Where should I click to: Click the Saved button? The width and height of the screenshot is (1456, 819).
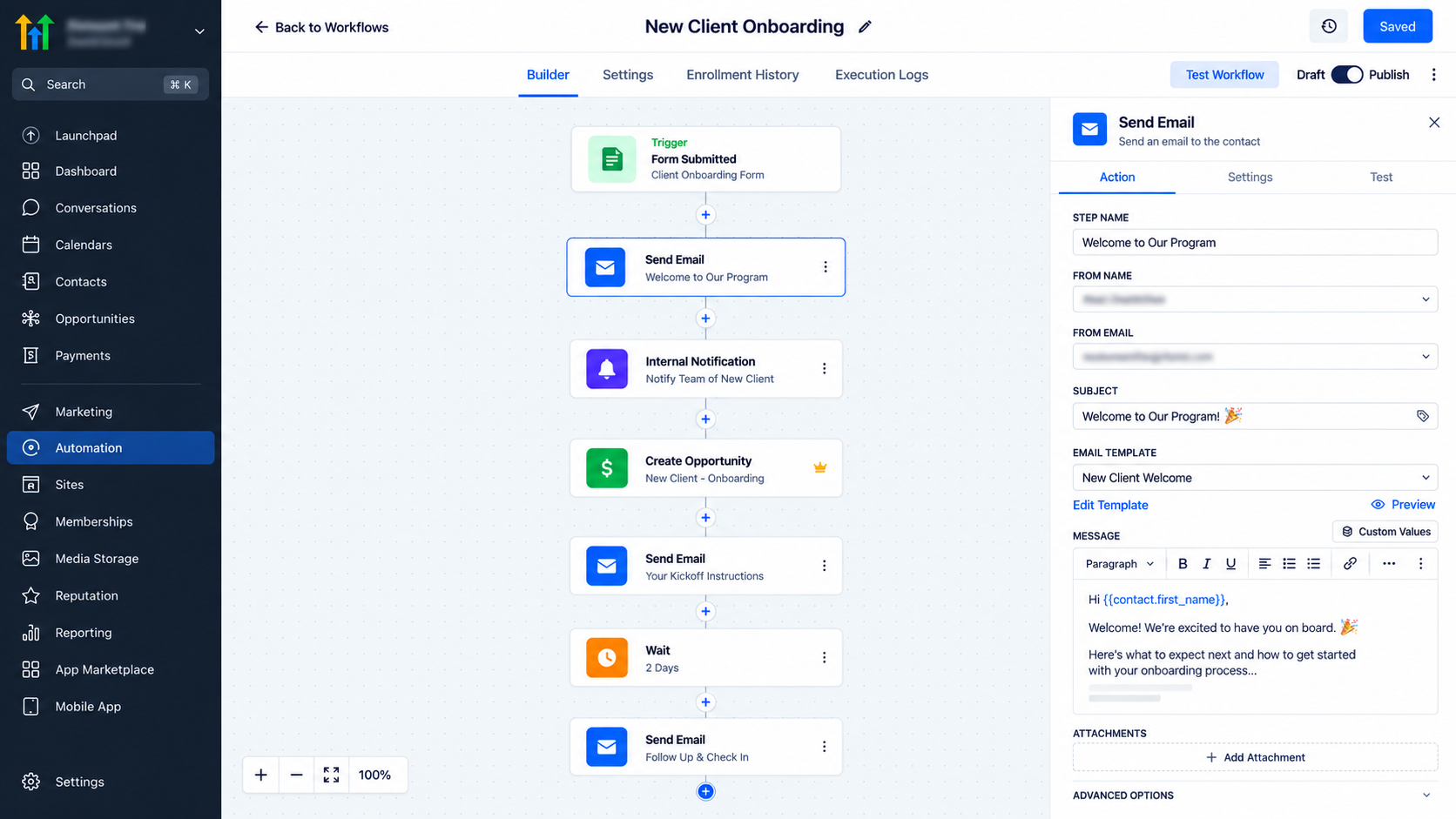point(1398,26)
